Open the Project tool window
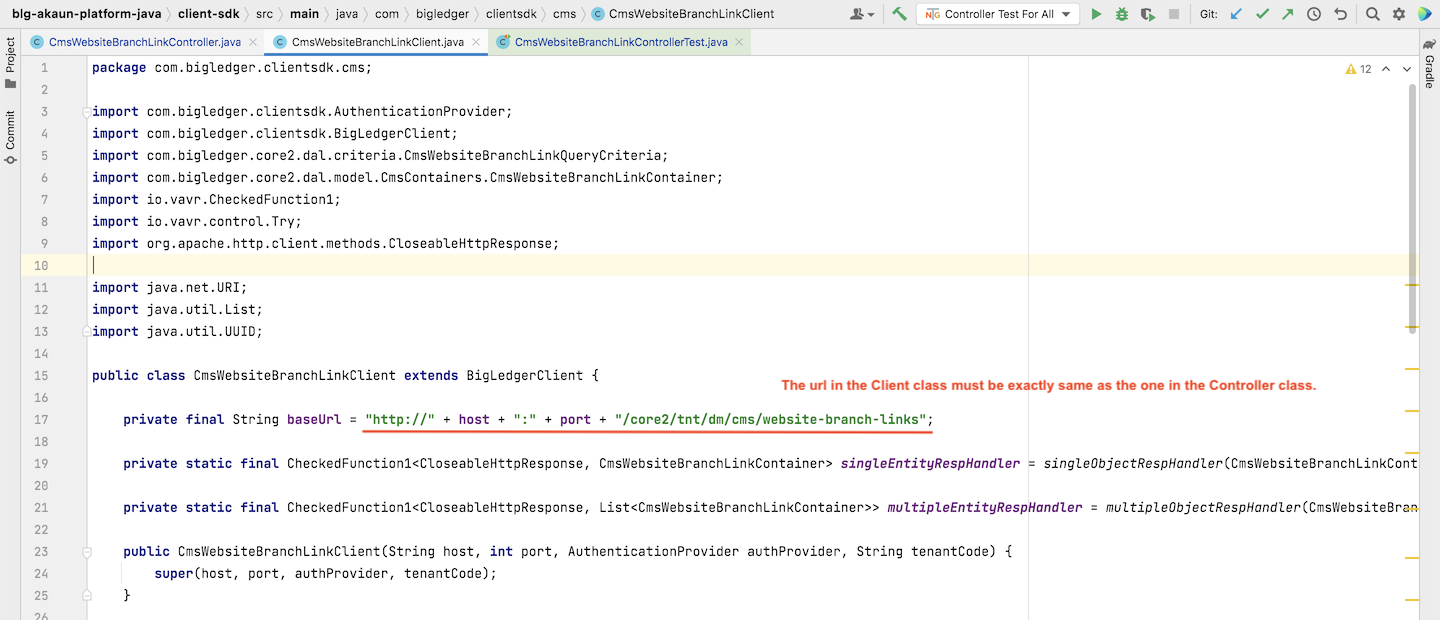 click(10, 63)
